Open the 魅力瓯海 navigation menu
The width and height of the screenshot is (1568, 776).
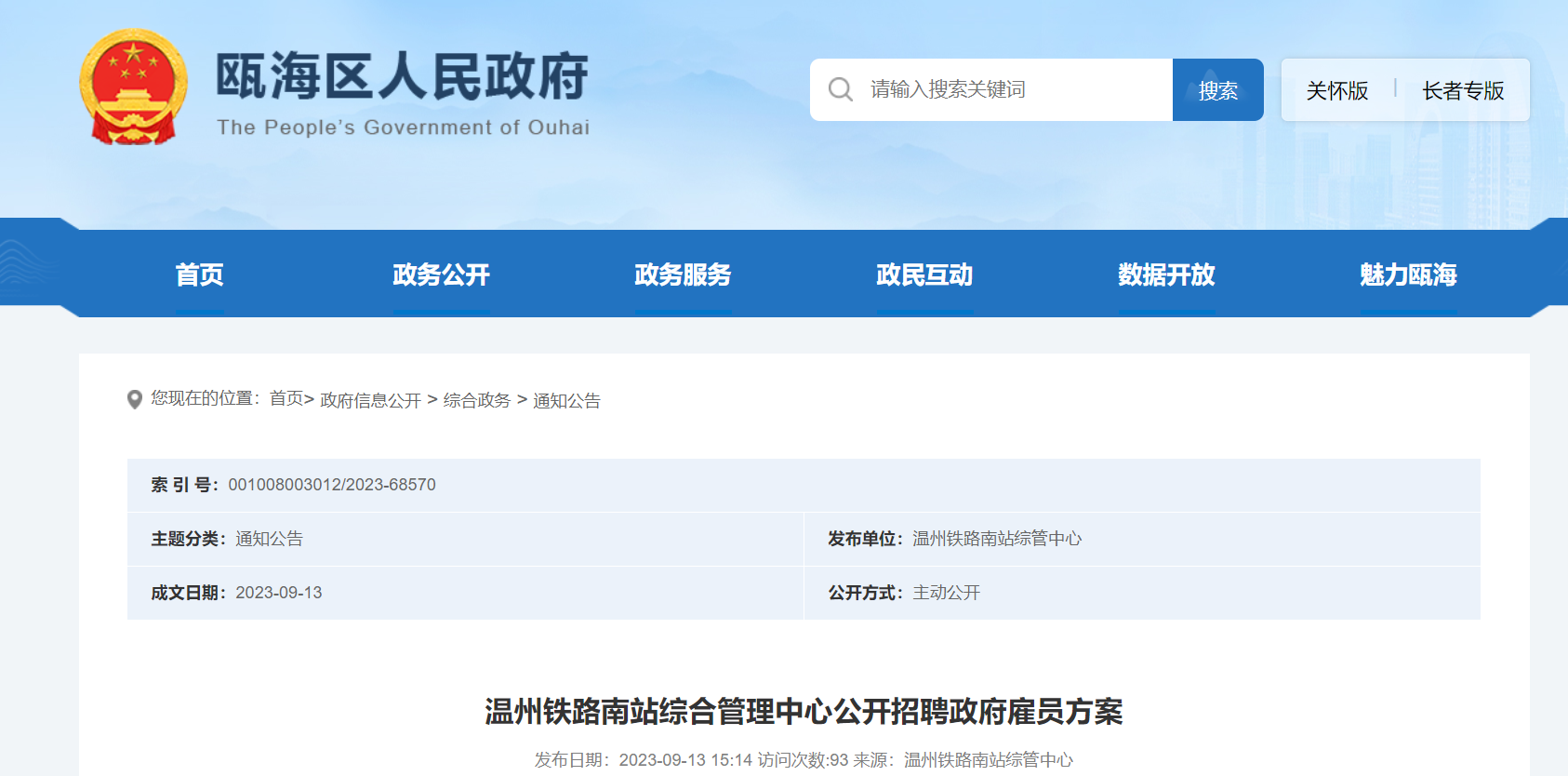[x=1408, y=274]
